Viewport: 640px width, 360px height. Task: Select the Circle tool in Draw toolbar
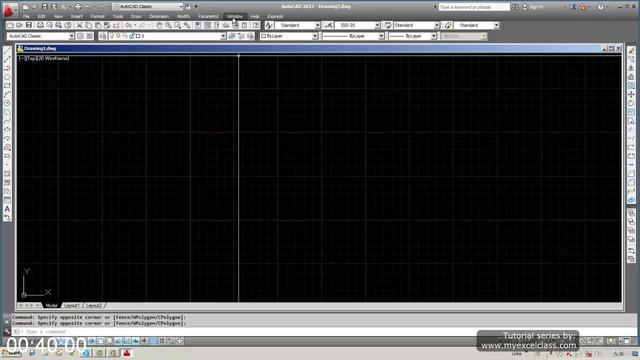(x=7, y=103)
